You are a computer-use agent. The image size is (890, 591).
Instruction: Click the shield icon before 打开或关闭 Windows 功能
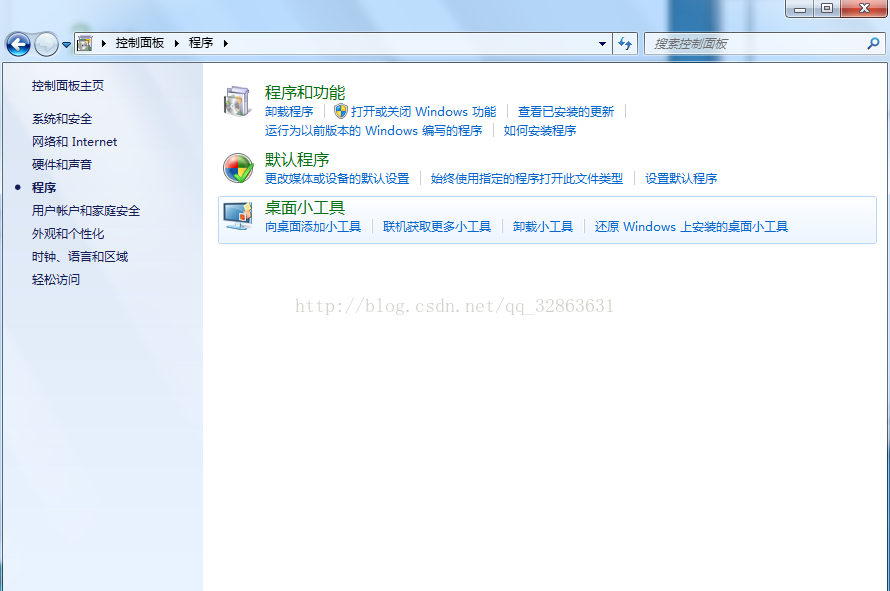pos(341,111)
